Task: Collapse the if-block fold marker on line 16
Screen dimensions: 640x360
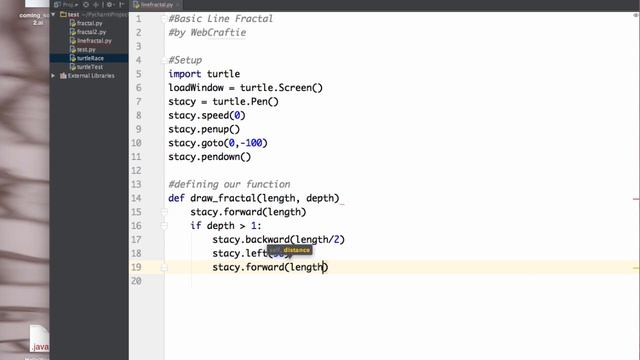Action: (x=164, y=226)
